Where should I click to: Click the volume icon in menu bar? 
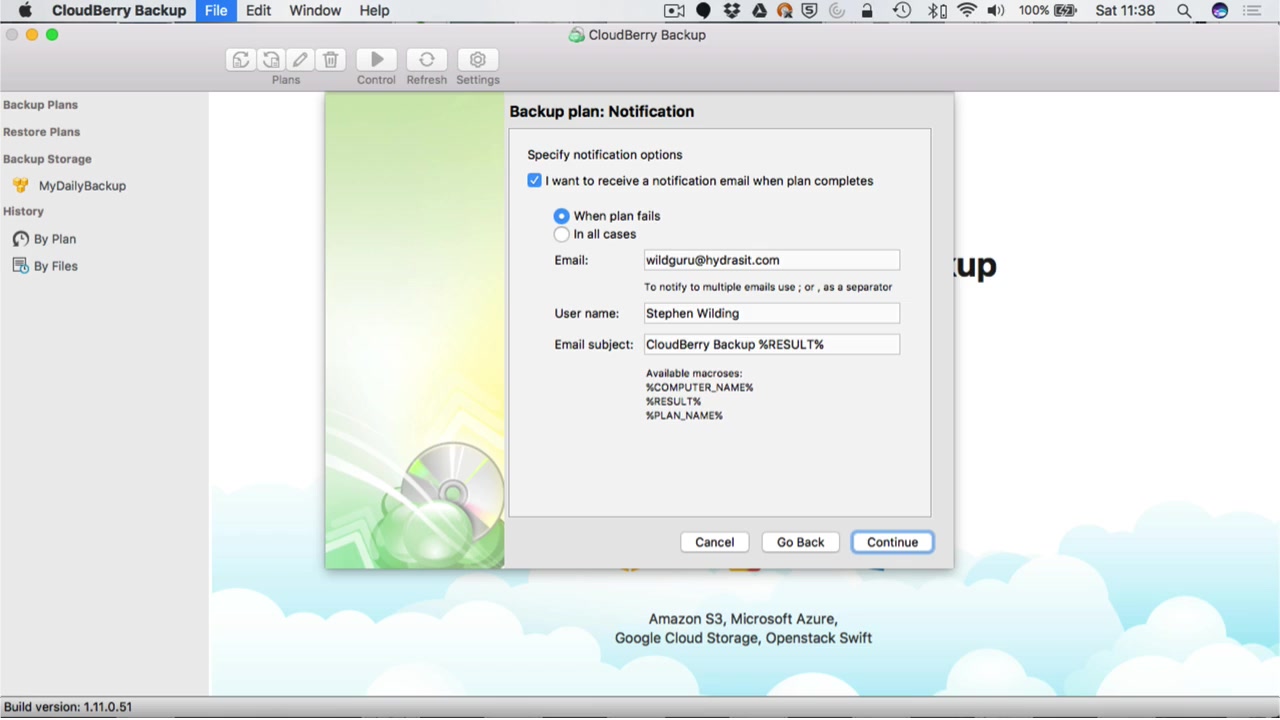tap(996, 11)
